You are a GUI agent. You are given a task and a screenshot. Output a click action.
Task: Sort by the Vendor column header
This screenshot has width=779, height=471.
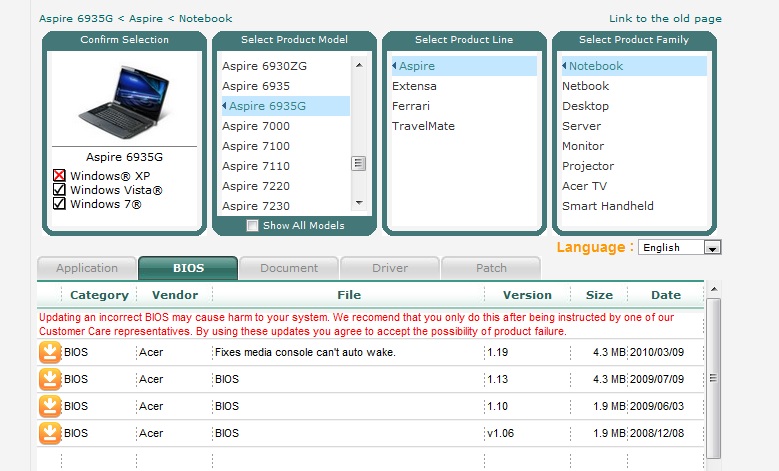click(175, 295)
